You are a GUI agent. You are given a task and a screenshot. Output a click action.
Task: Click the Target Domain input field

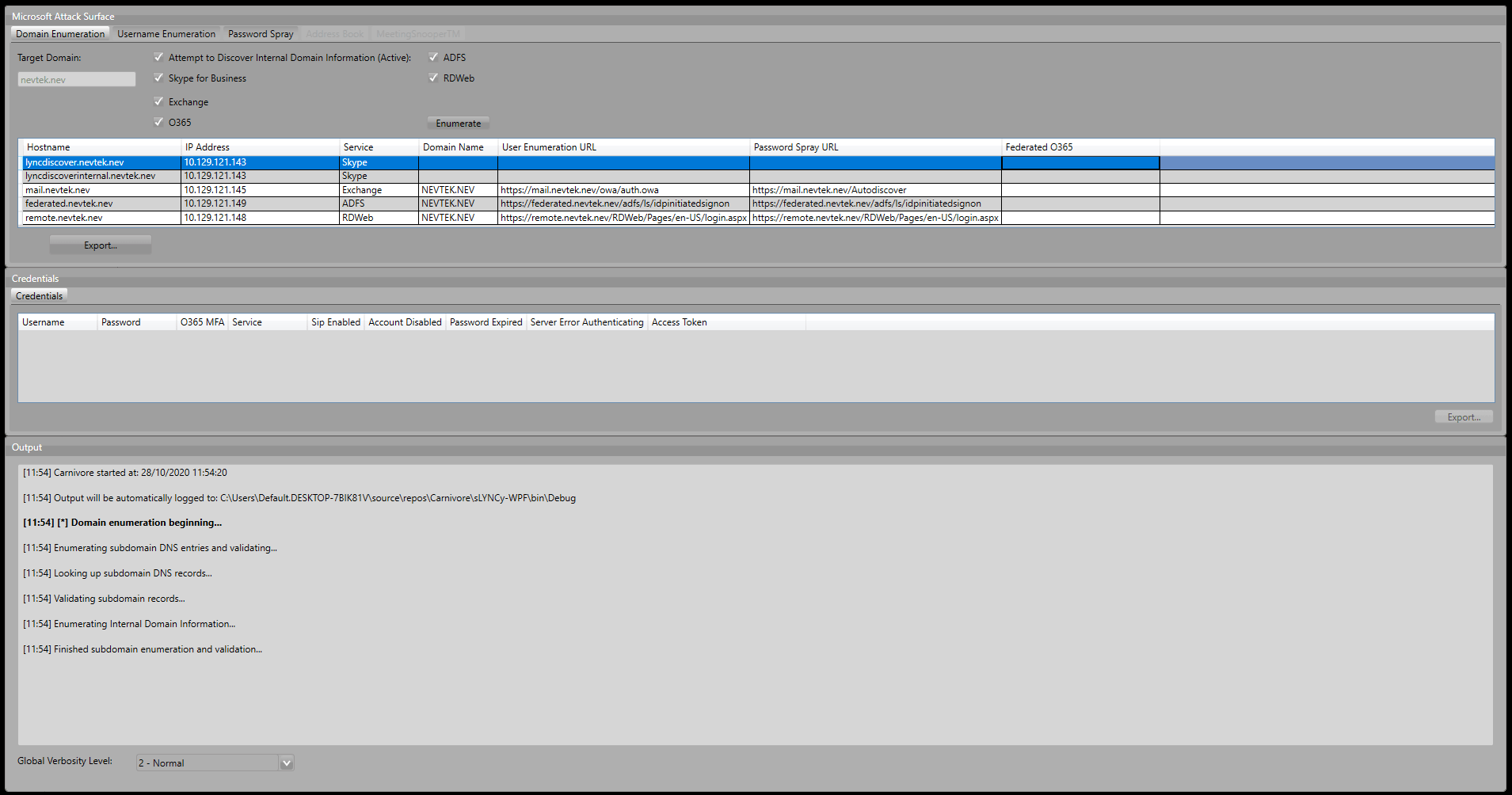[76, 80]
